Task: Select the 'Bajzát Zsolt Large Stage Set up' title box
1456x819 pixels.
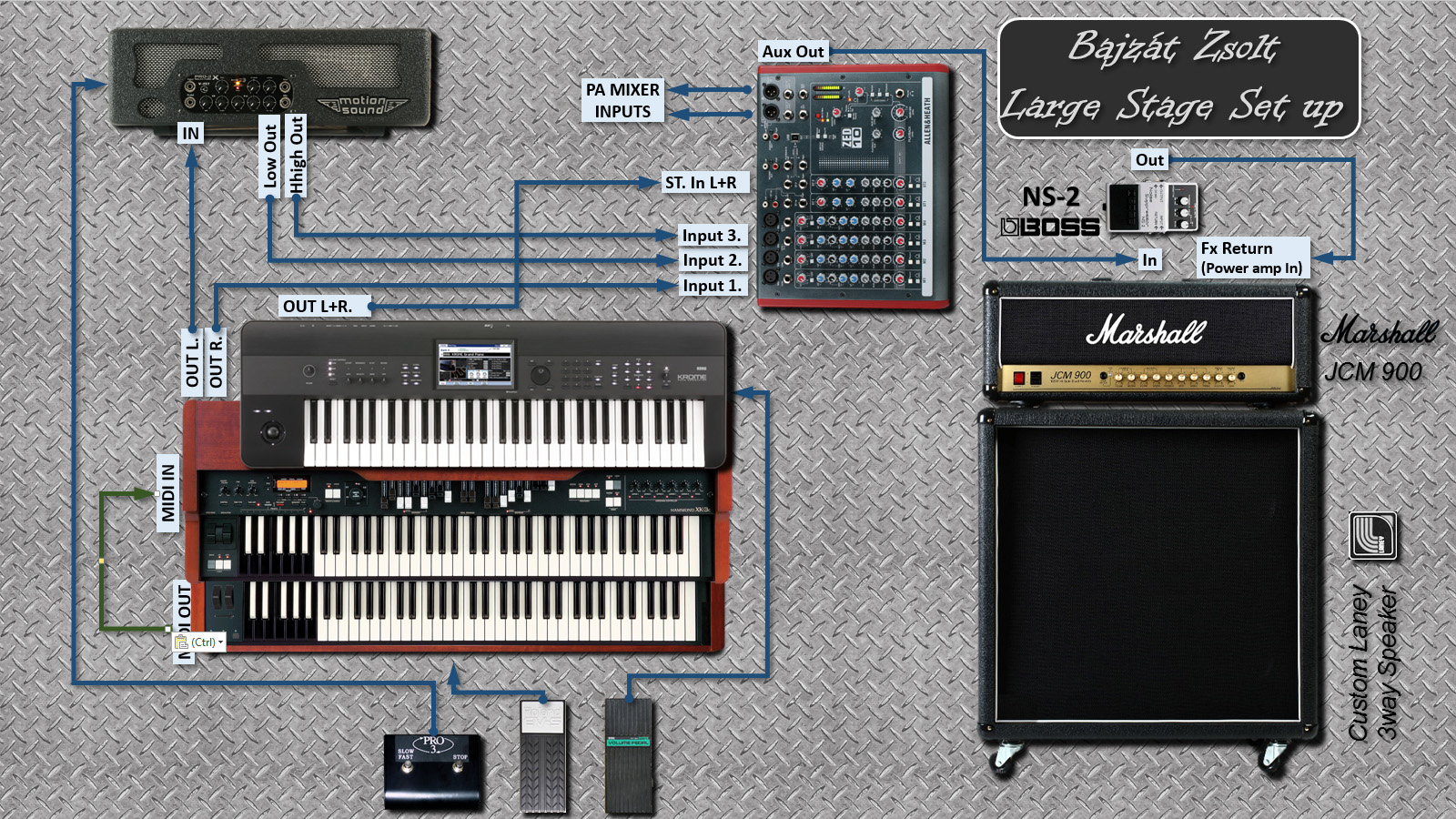Action: [1179, 78]
